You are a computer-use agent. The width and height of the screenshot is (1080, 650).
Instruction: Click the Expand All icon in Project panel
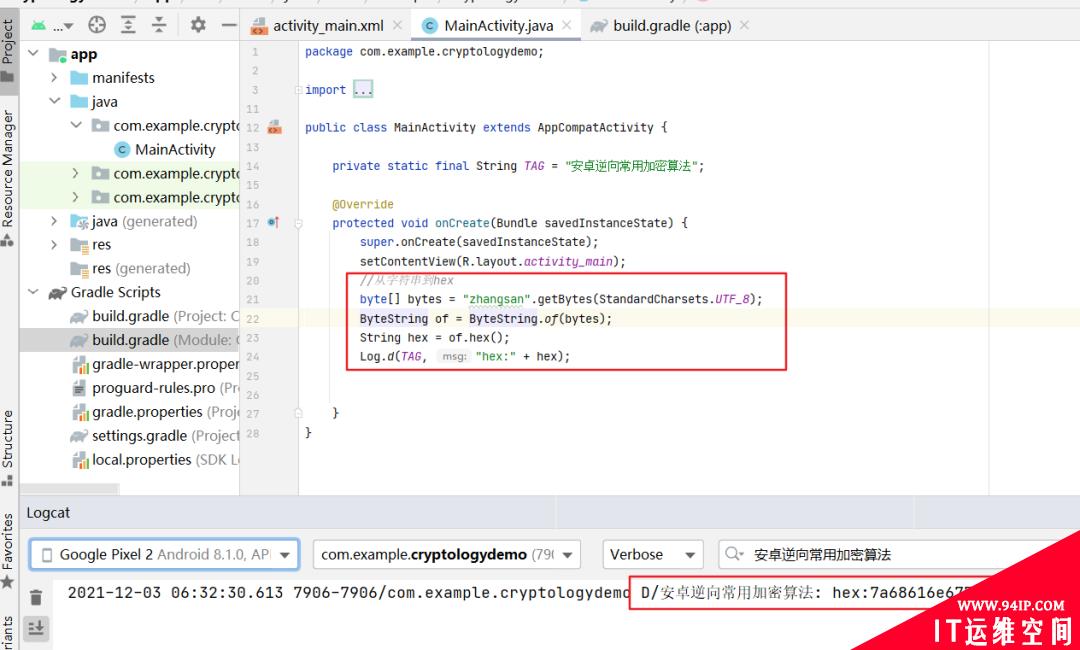click(x=128, y=25)
